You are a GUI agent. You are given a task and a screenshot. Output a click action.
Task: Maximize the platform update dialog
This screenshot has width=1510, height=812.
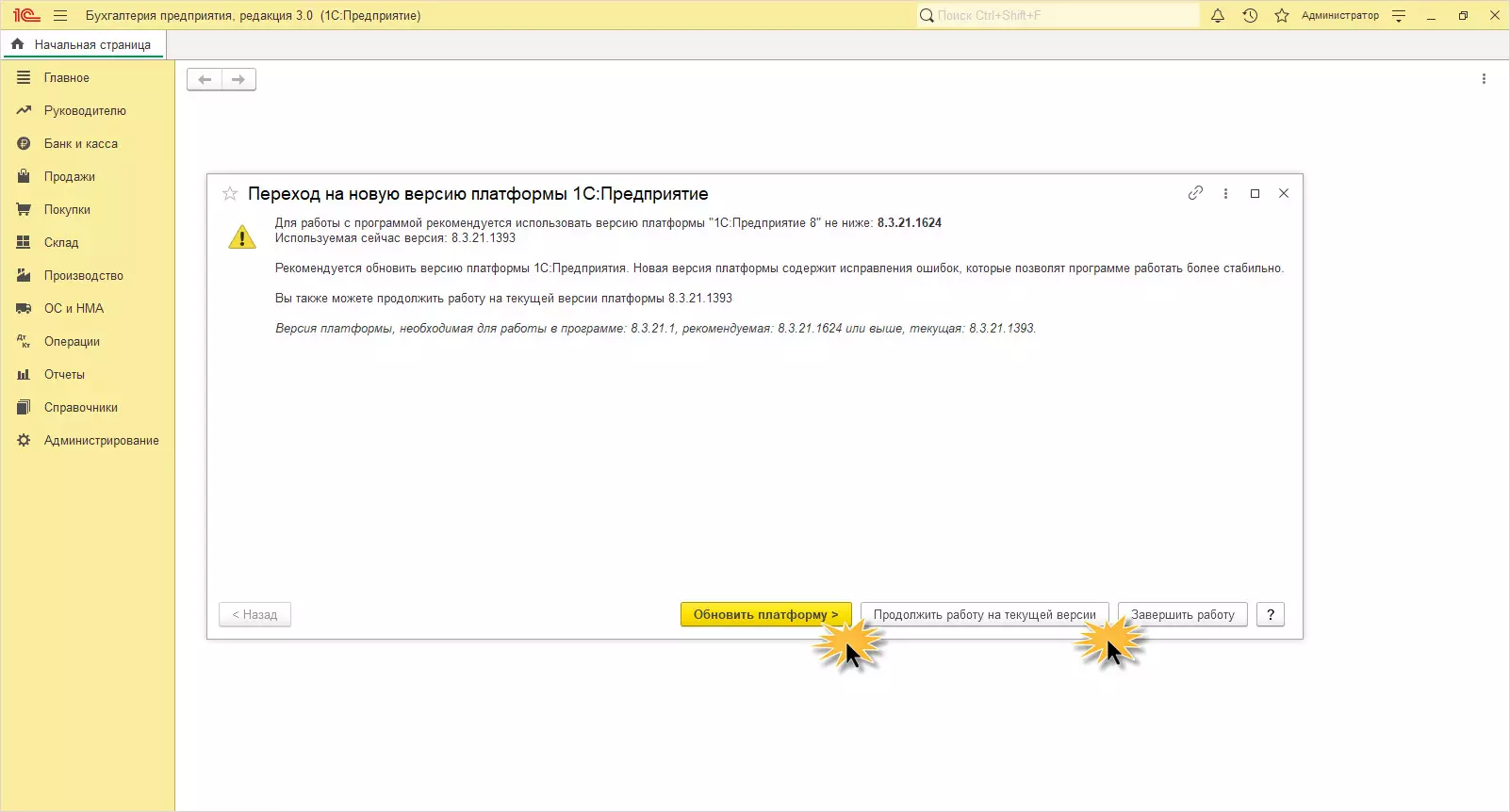click(1255, 193)
